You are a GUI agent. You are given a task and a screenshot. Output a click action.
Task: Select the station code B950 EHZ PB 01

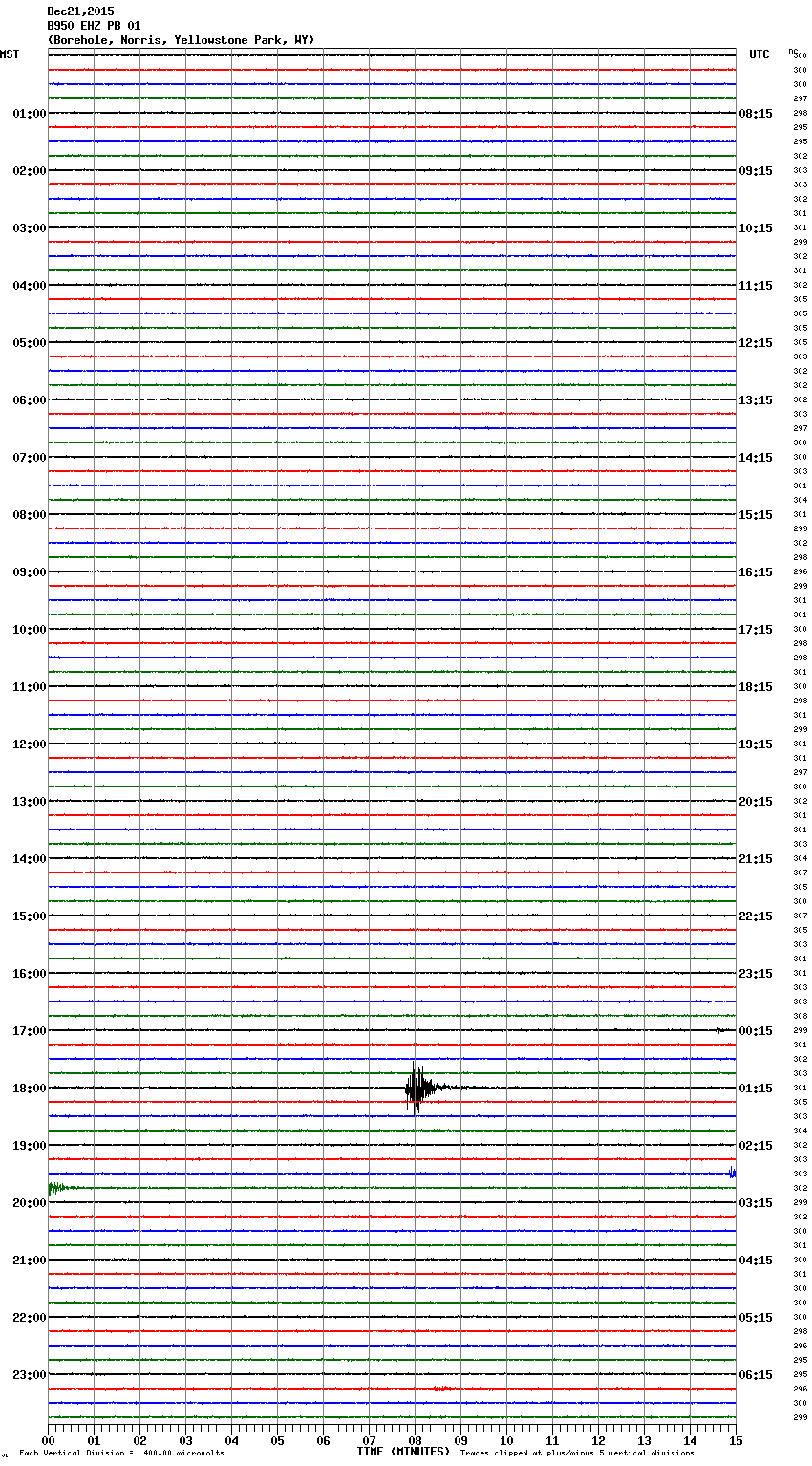pyautogui.click(x=94, y=26)
